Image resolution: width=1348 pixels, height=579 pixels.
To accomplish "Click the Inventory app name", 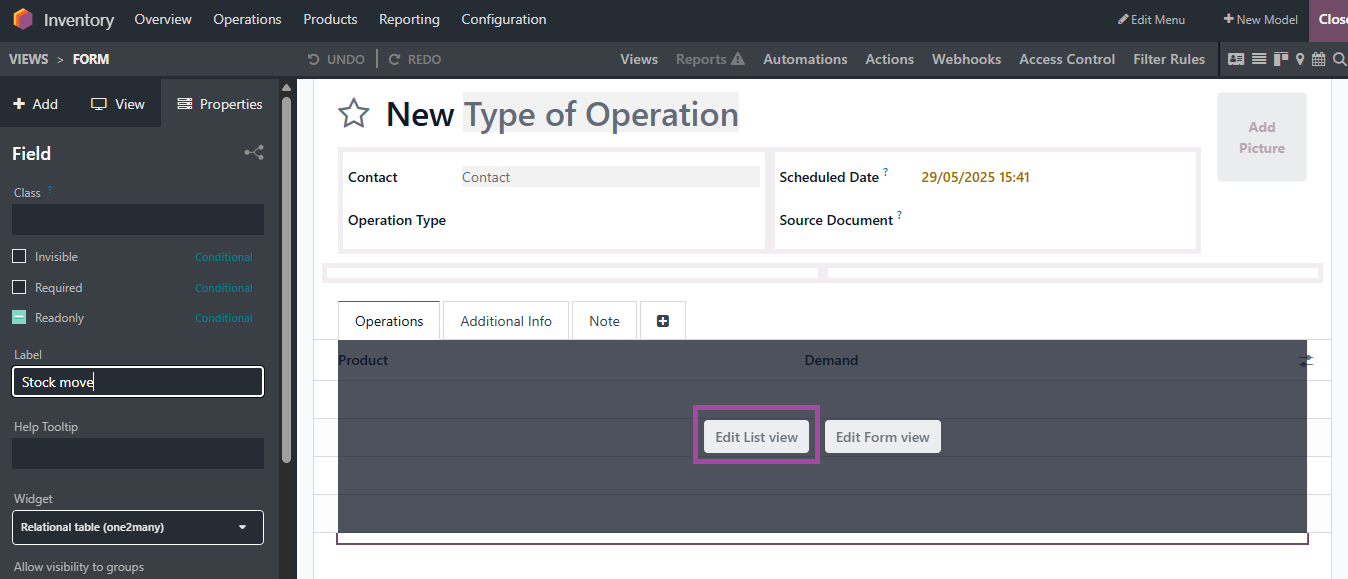I will (x=79, y=20).
